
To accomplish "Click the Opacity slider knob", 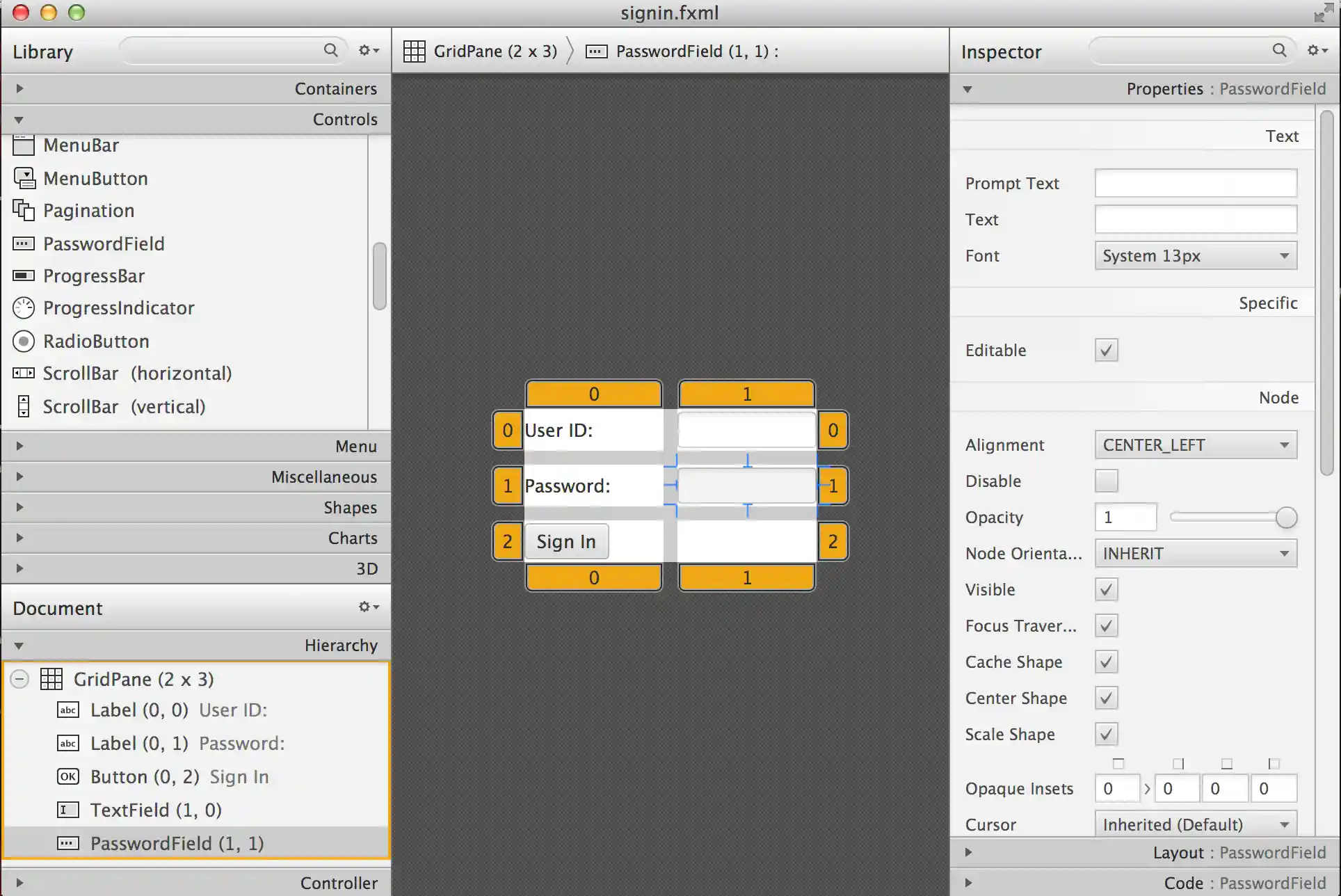I will click(1286, 517).
